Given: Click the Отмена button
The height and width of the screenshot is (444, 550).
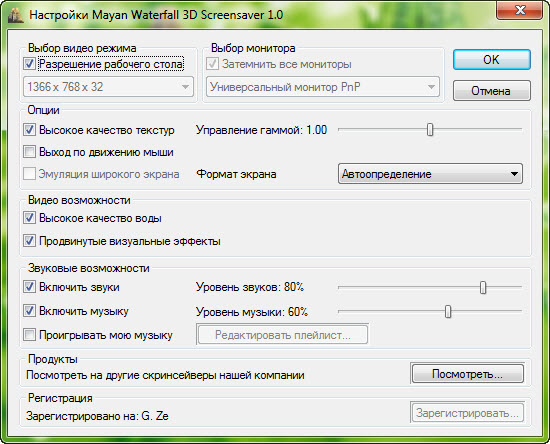Looking at the screenshot, I should pyautogui.click(x=492, y=91).
